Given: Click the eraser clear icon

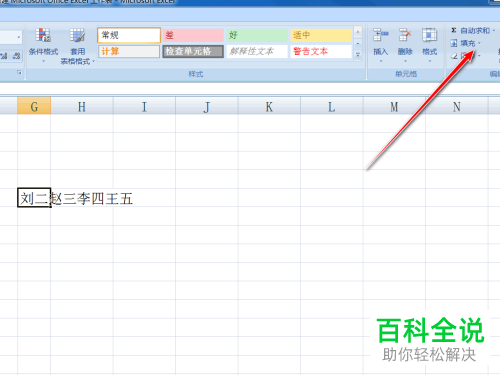Looking at the screenshot, I should click(454, 56).
